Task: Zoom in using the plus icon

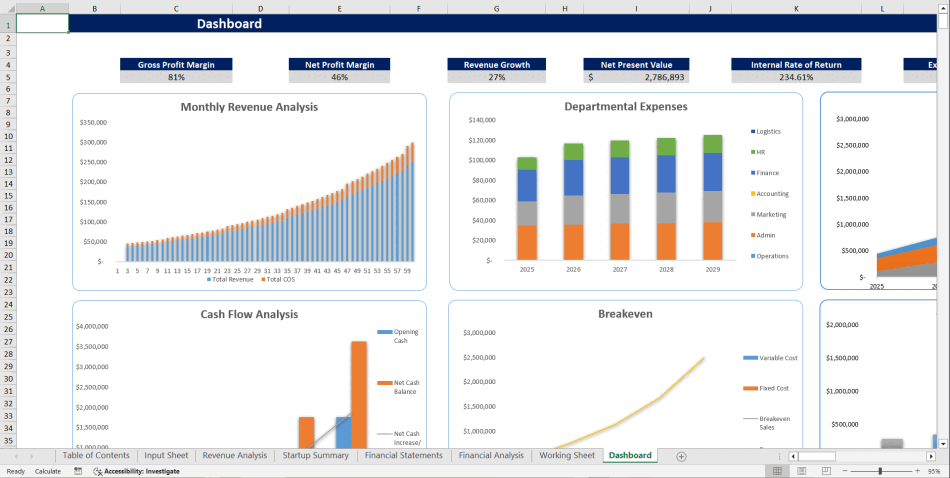Action: tap(916, 471)
